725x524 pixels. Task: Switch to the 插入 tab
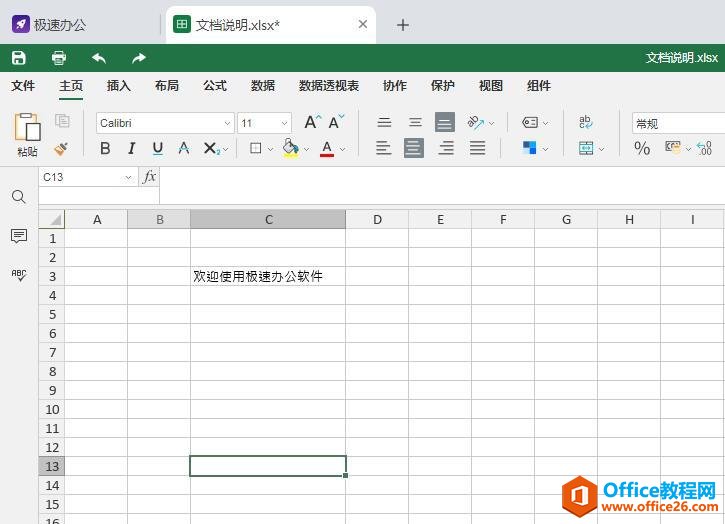[118, 86]
